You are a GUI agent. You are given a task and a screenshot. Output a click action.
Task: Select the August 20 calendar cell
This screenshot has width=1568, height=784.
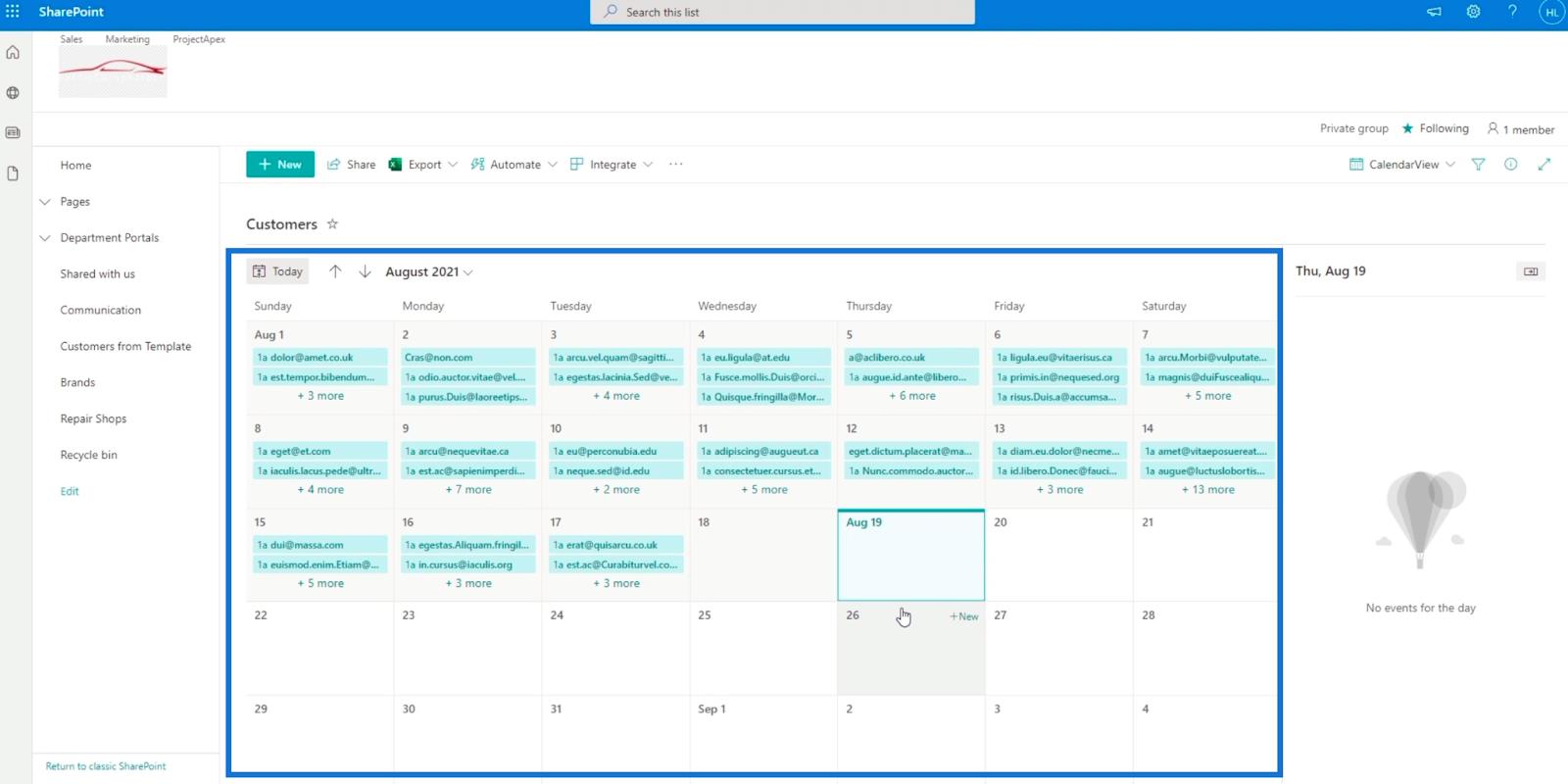pos(1058,556)
